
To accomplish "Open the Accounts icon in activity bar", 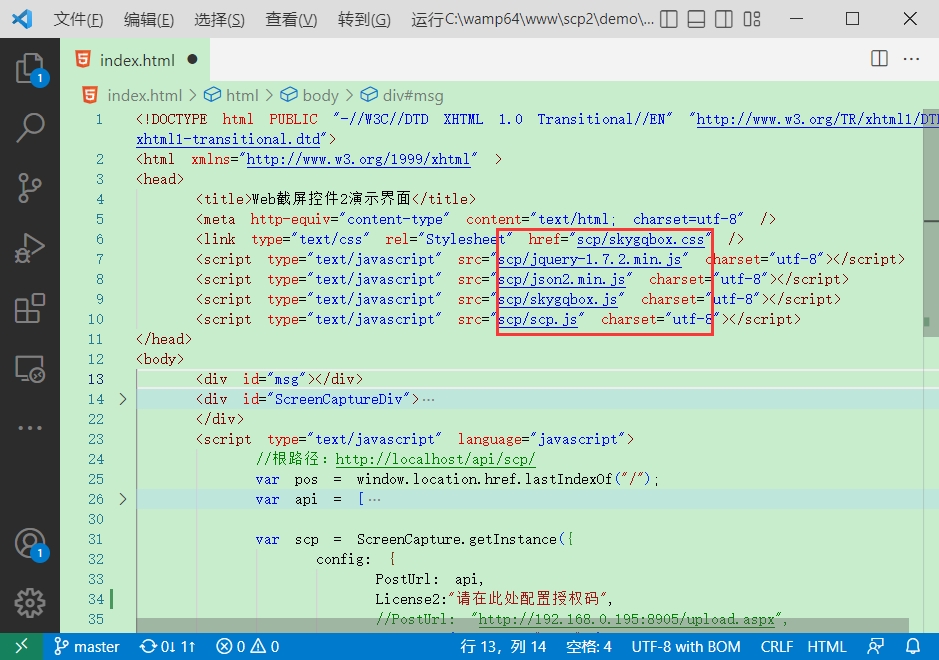I will click(x=30, y=543).
